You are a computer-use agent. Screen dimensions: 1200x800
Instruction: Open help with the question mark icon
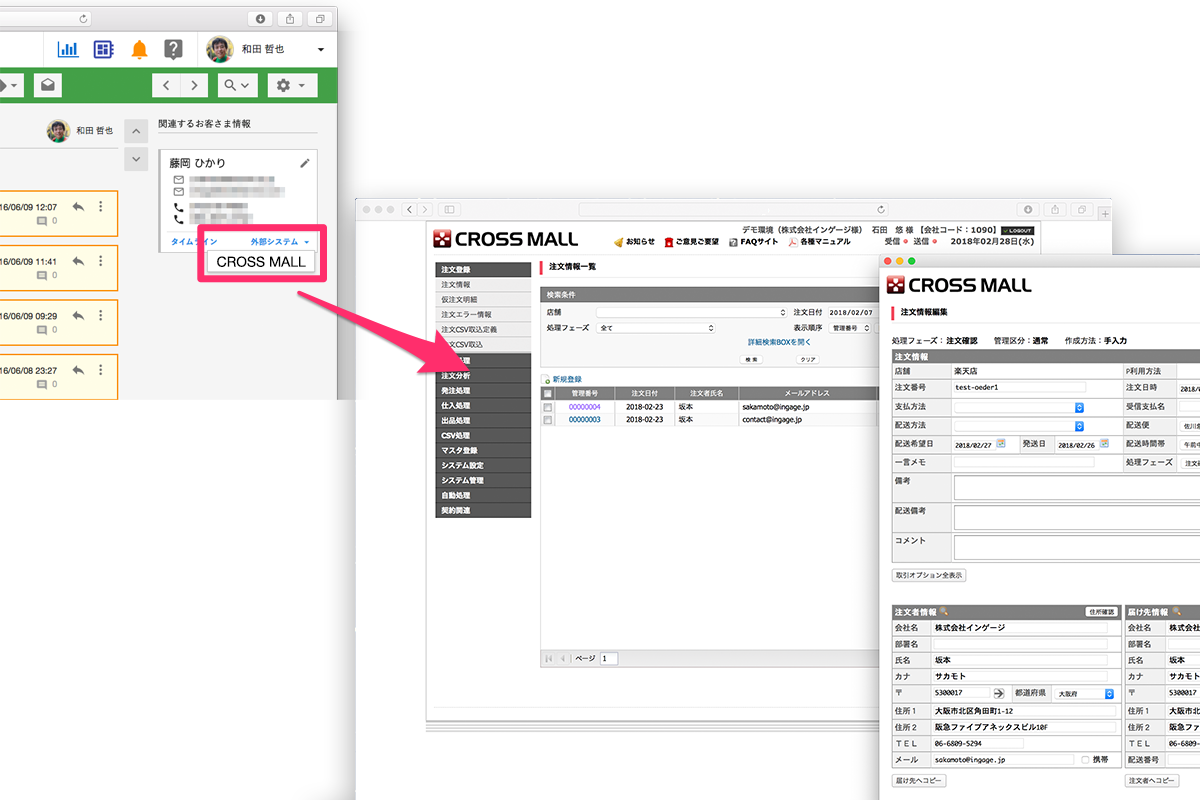point(173,49)
